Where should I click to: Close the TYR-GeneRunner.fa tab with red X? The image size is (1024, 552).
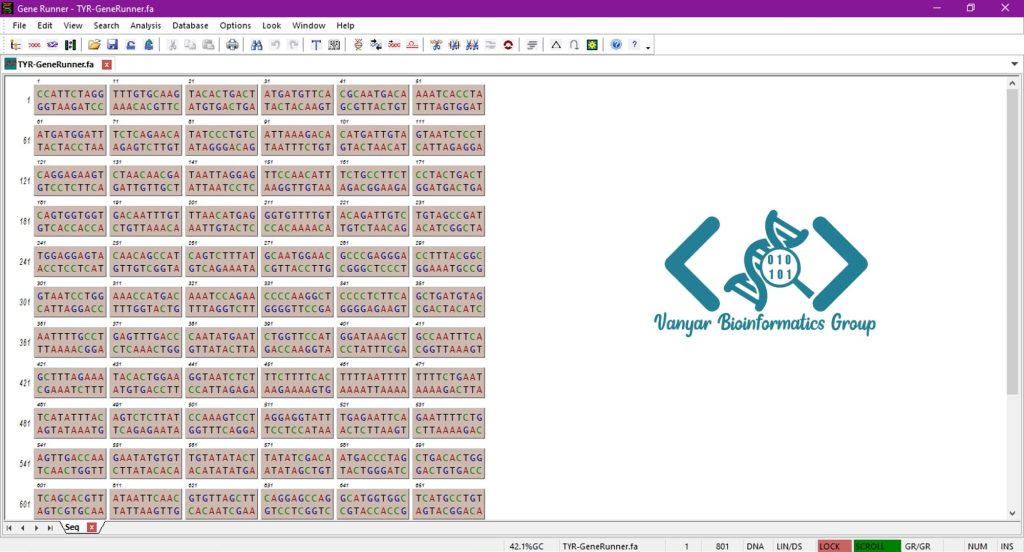tap(106, 64)
